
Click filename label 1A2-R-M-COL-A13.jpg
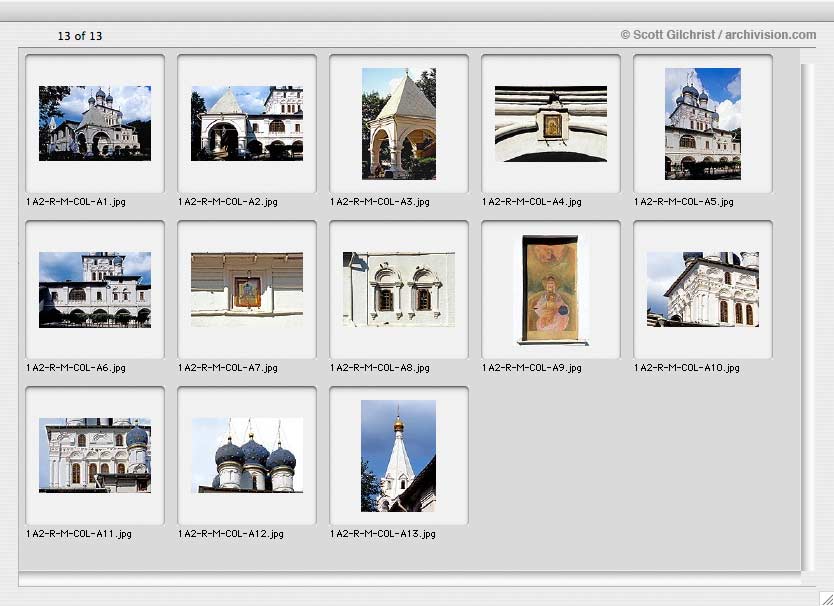click(x=383, y=534)
